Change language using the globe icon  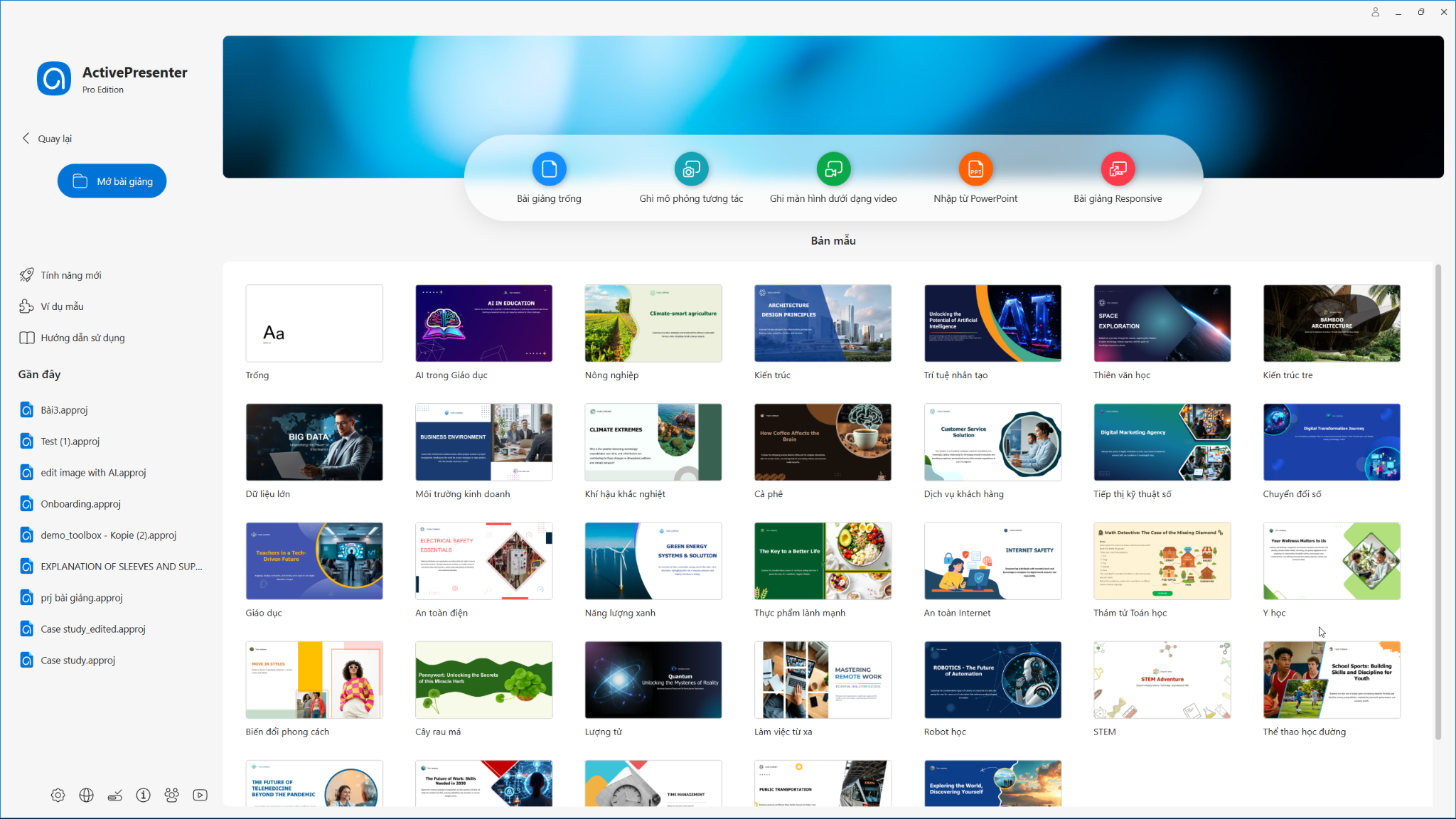(x=86, y=795)
